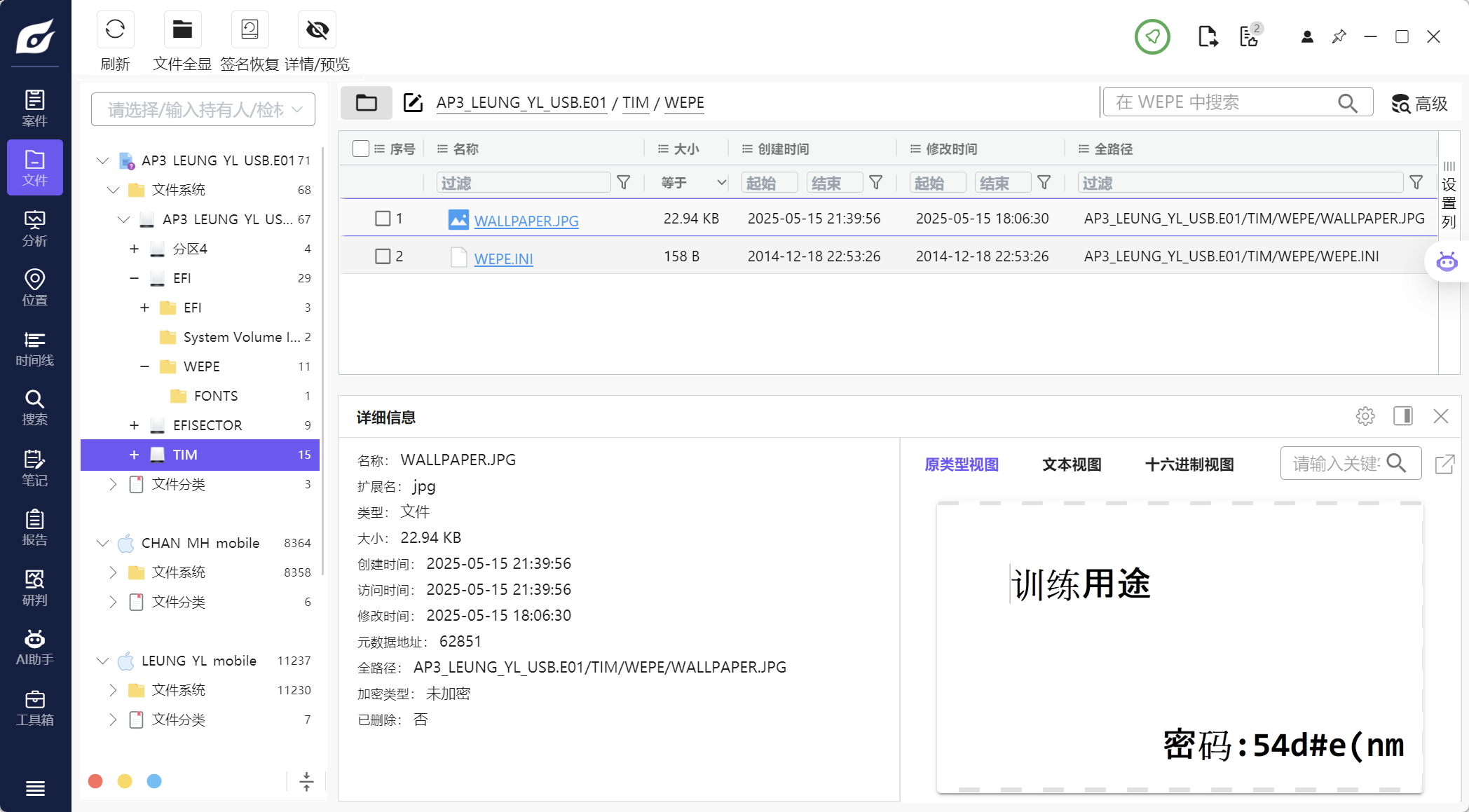The width and height of the screenshot is (1469, 812).
Task: Open detail panel settings gear
Action: pos(1365,416)
